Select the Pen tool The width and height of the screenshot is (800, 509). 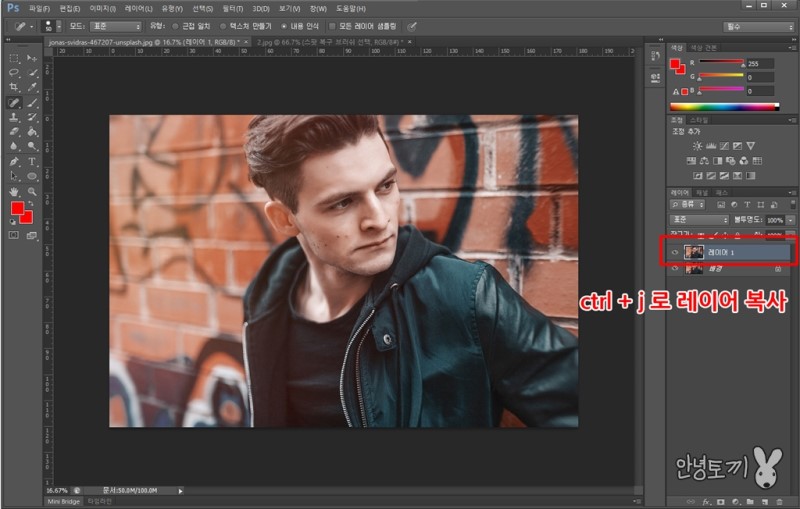14,161
